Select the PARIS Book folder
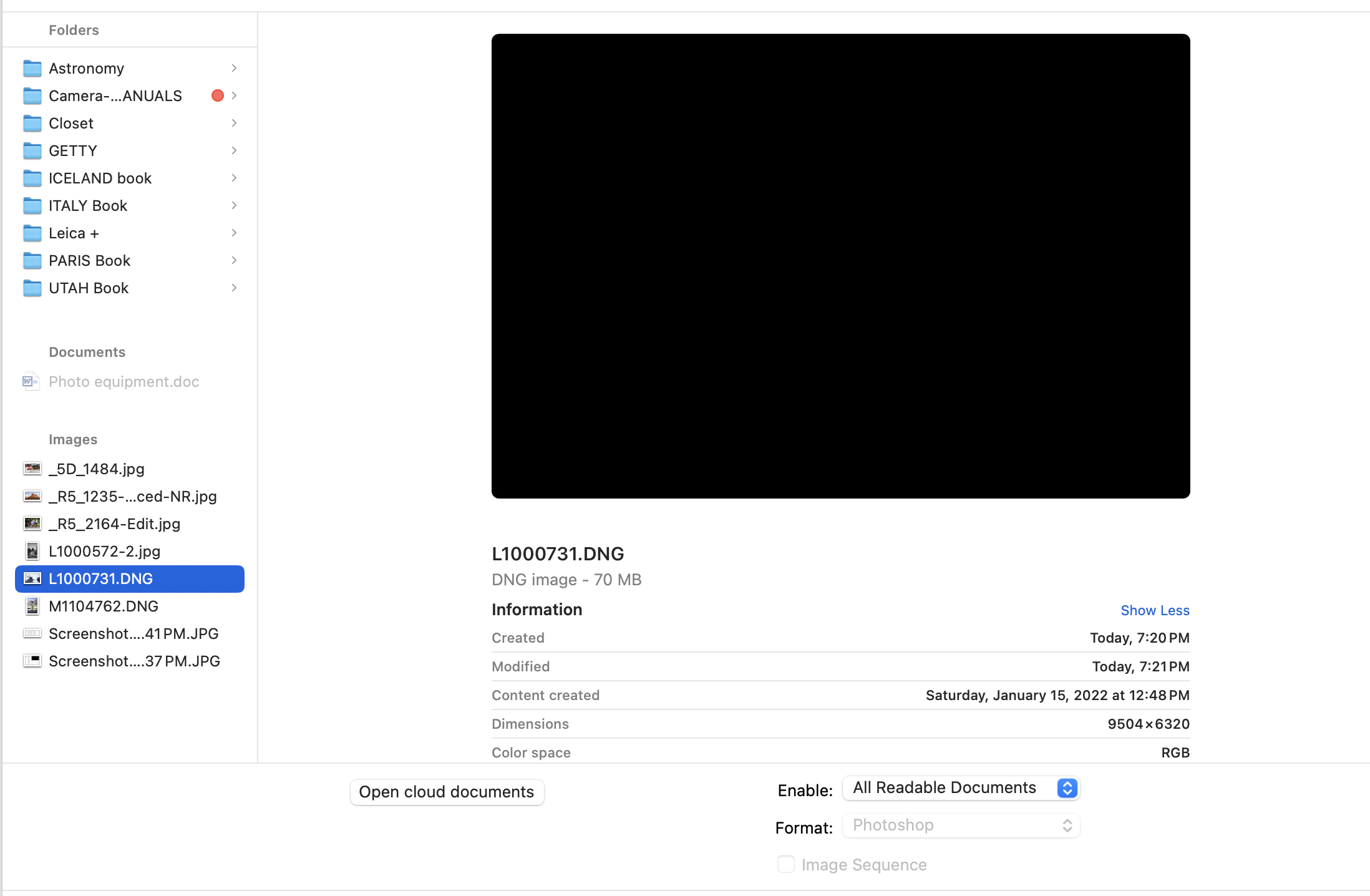This screenshot has width=1370, height=896. 90,261
